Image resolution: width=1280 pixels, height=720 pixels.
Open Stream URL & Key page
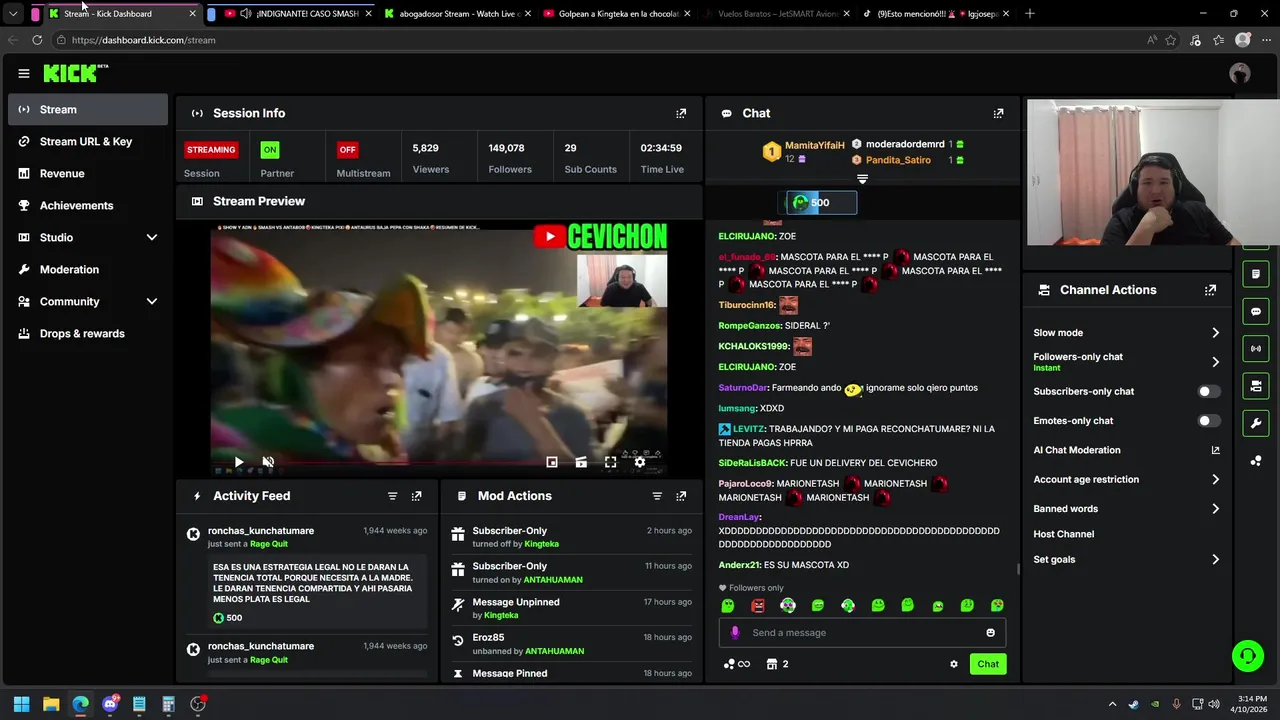[x=88, y=142]
